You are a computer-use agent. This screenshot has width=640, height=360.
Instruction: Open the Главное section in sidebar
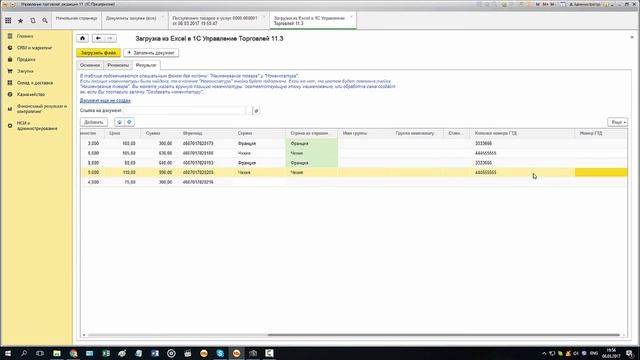click(x=25, y=36)
